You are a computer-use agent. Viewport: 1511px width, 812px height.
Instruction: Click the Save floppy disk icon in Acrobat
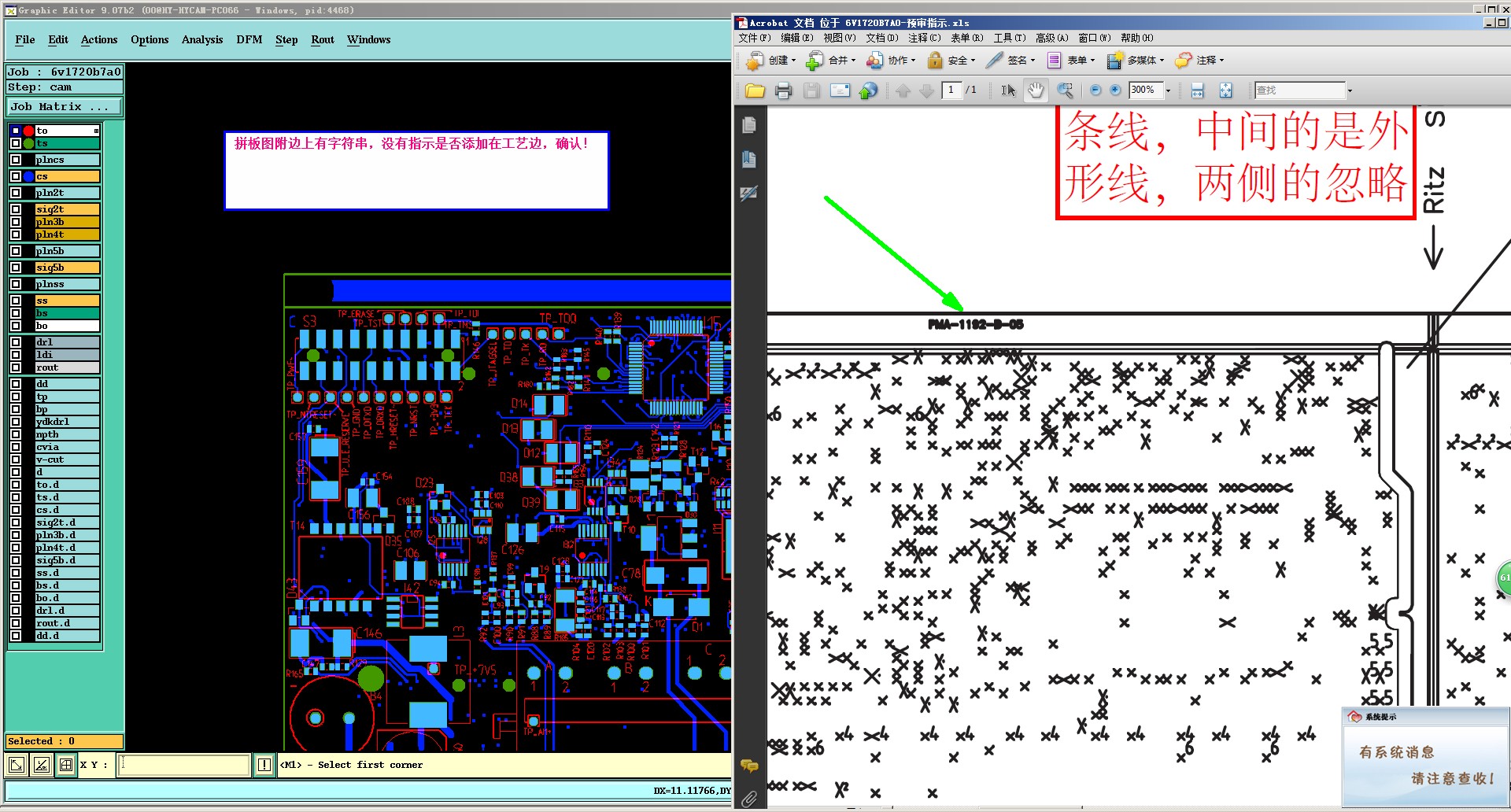click(811, 90)
